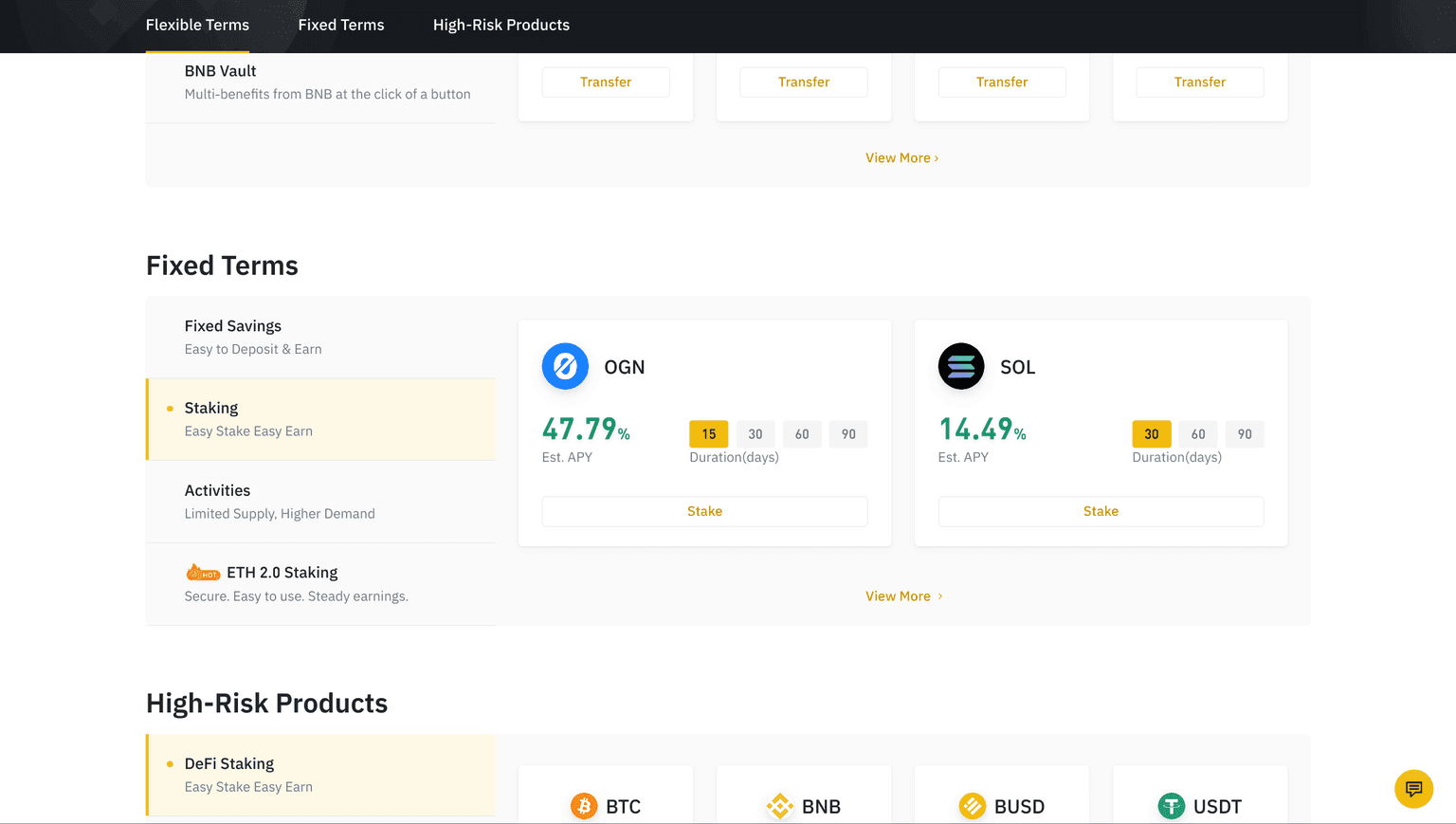Image resolution: width=1456 pixels, height=824 pixels.
Task: Expand View More under Fixed Terms
Action: tap(902, 596)
